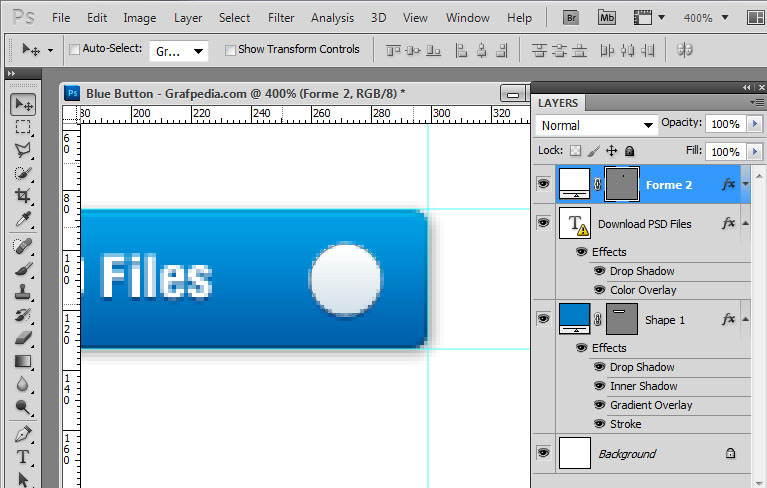
Task: Open the Fill slider arrow
Action: point(755,152)
